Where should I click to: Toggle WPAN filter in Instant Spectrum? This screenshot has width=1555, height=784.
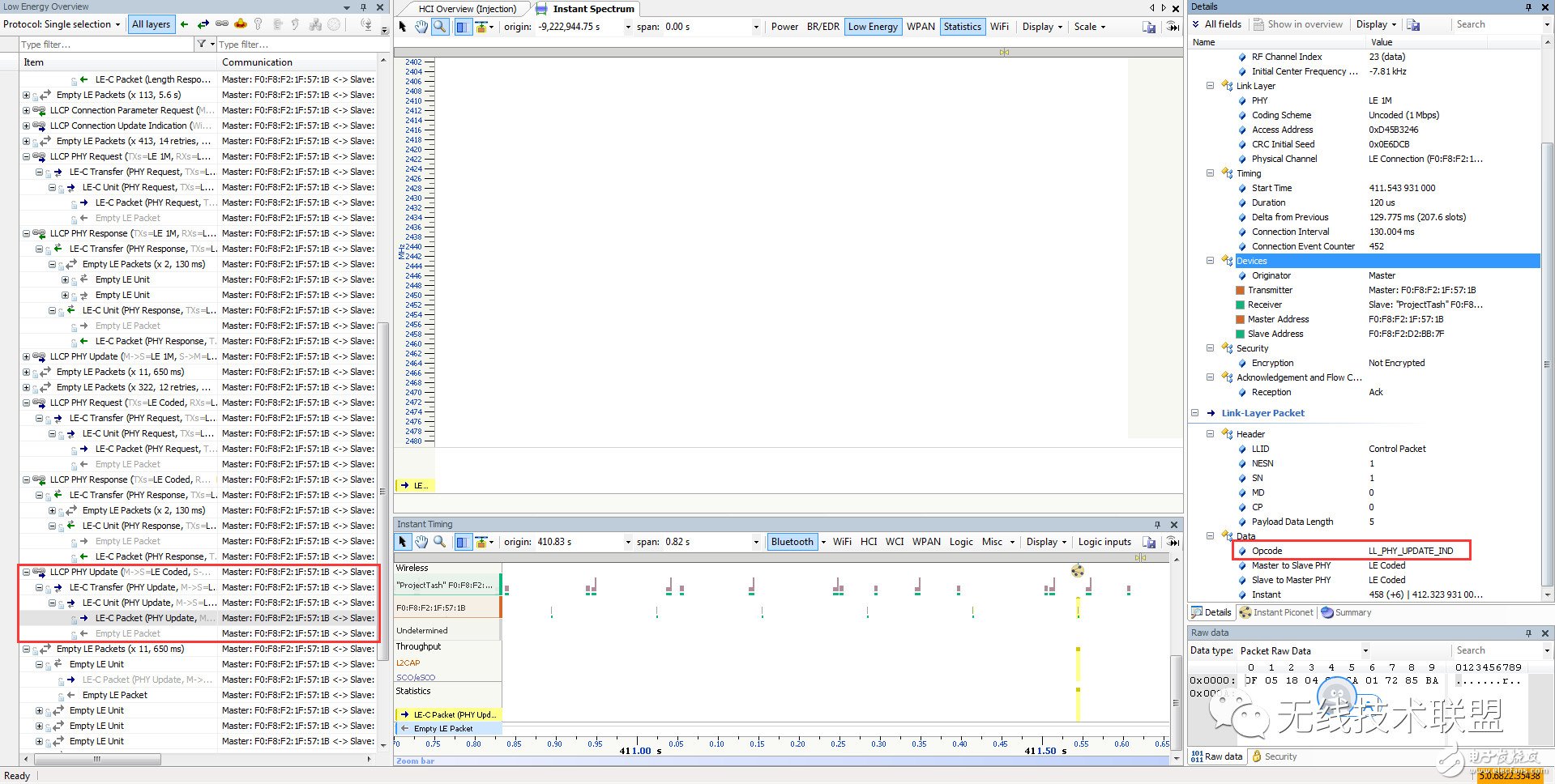pos(921,27)
